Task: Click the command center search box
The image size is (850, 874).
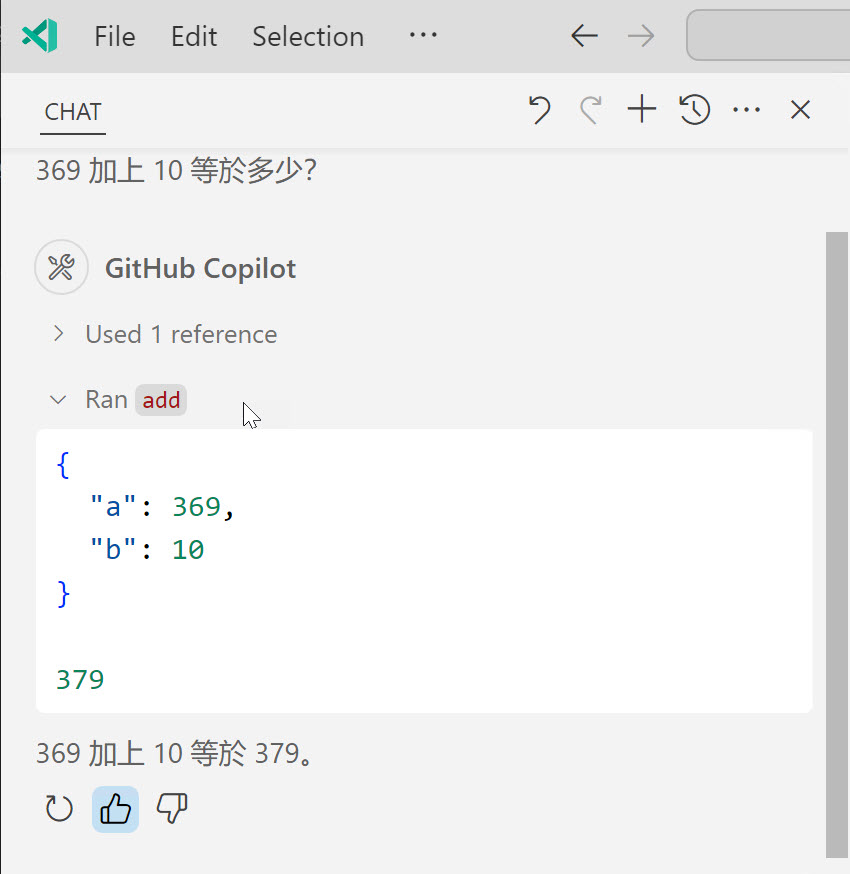Action: 768,35
